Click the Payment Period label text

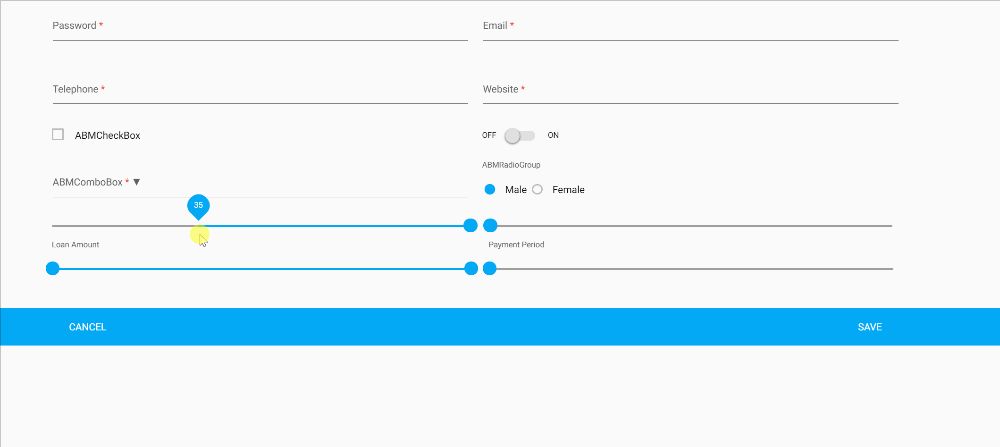pyautogui.click(x=516, y=245)
